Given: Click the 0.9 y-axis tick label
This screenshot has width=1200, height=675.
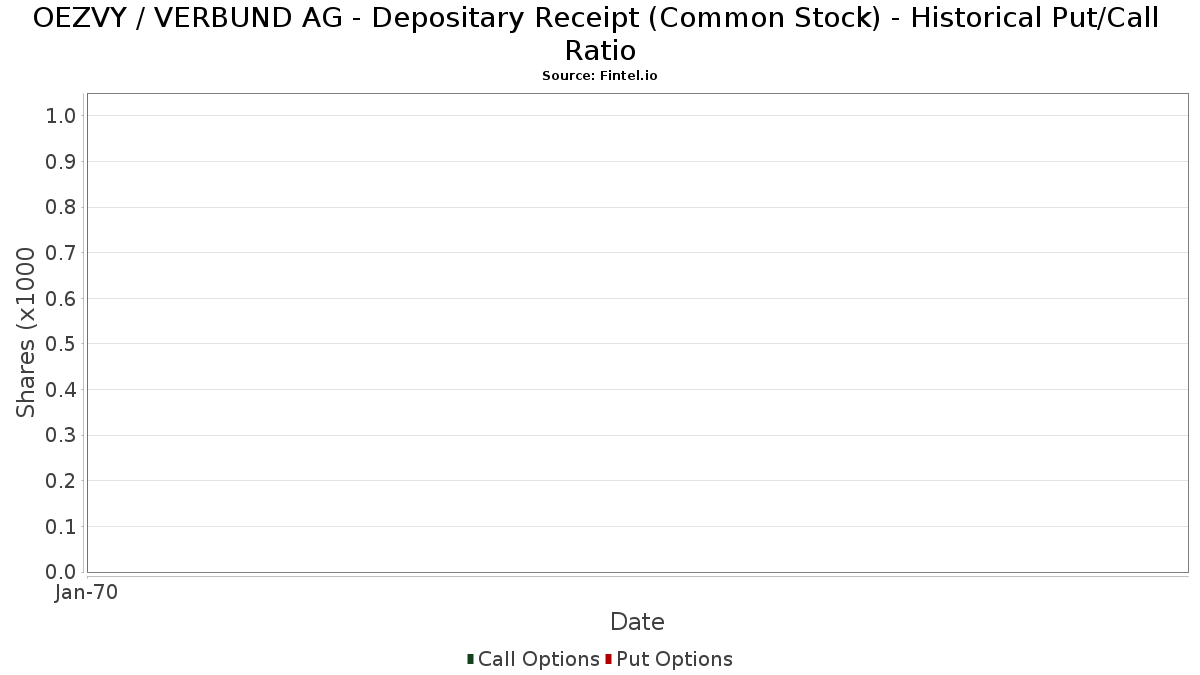Looking at the screenshot, I should click(x=61, y=162).
